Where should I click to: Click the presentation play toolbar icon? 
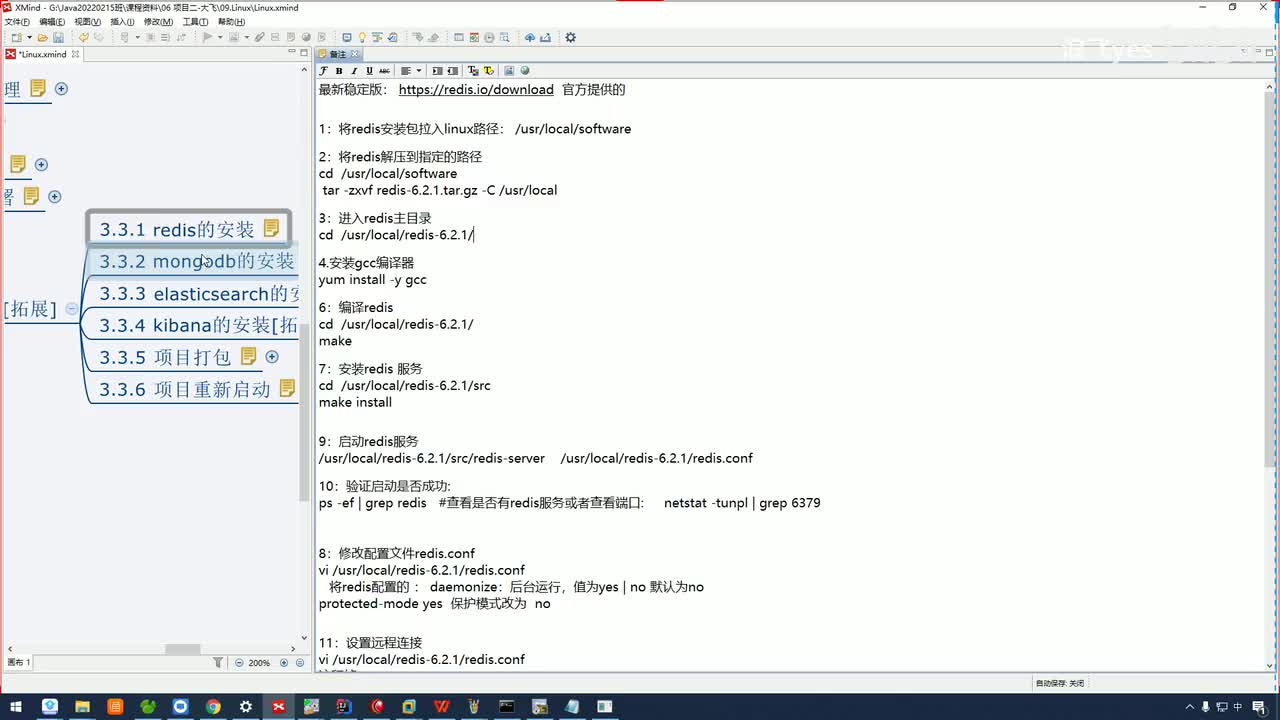point(208,37)
